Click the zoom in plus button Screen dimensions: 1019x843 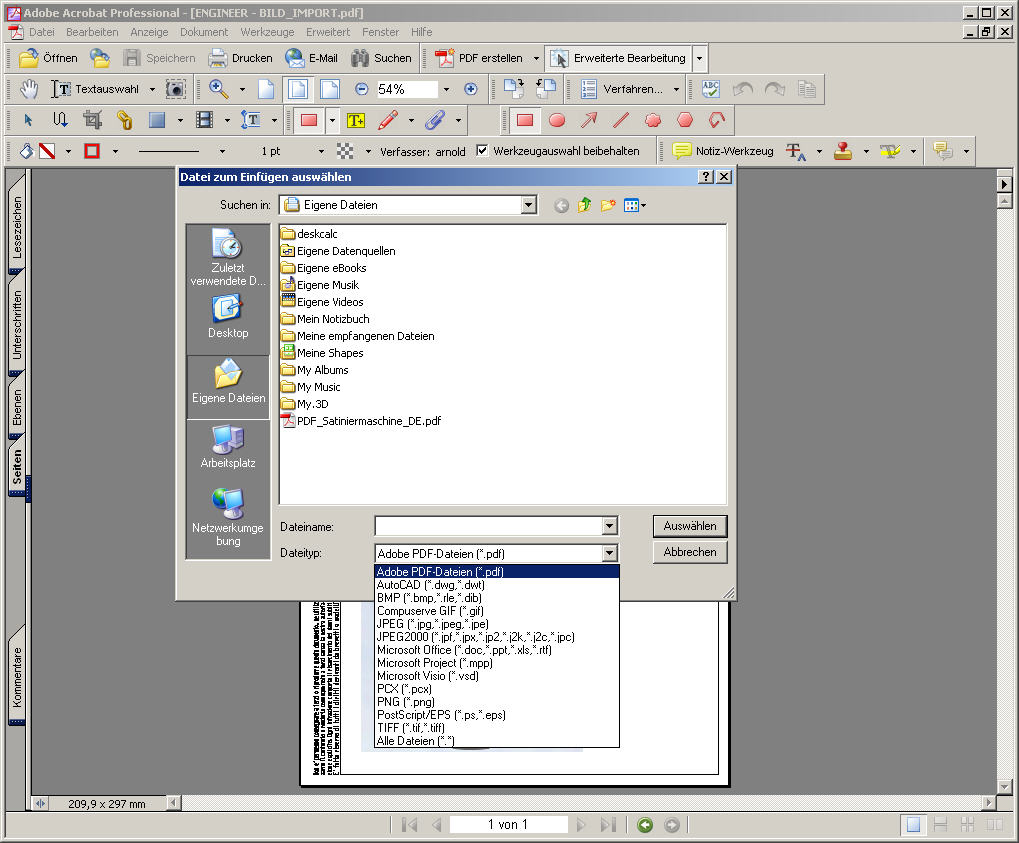(x=471, y=89)
